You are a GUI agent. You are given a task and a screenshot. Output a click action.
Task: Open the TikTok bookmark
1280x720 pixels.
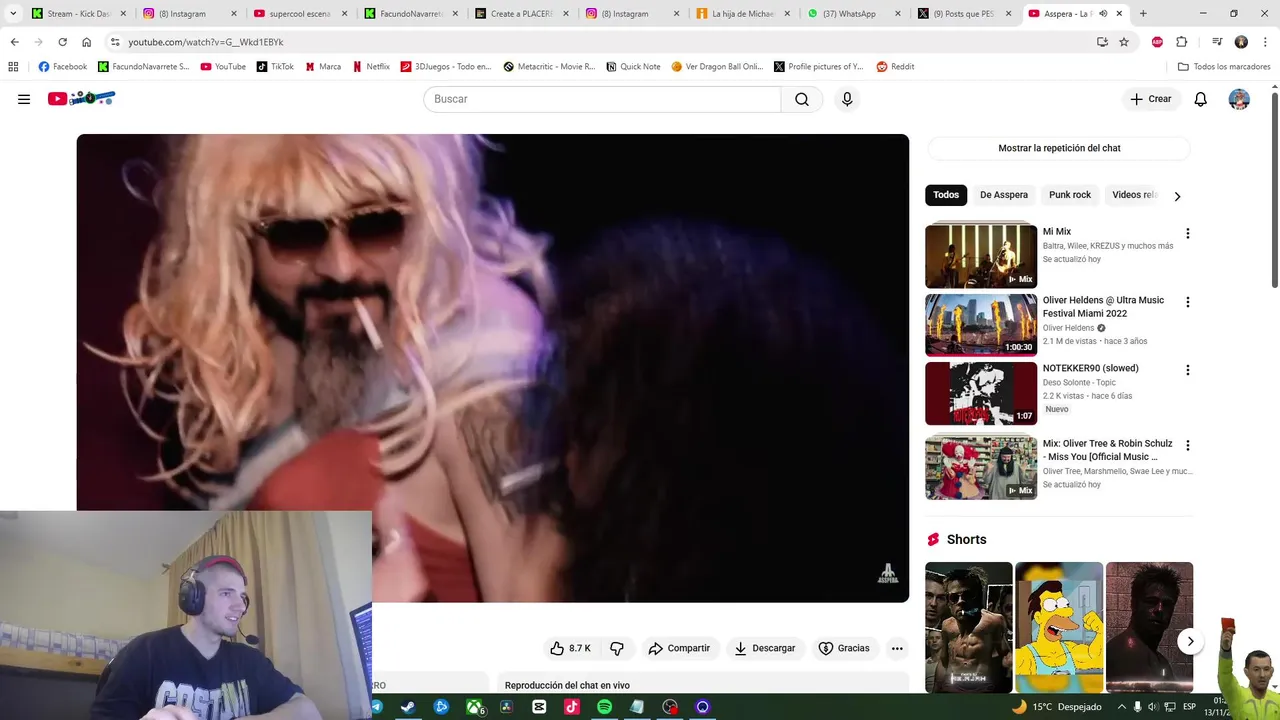tap(274, 67)
